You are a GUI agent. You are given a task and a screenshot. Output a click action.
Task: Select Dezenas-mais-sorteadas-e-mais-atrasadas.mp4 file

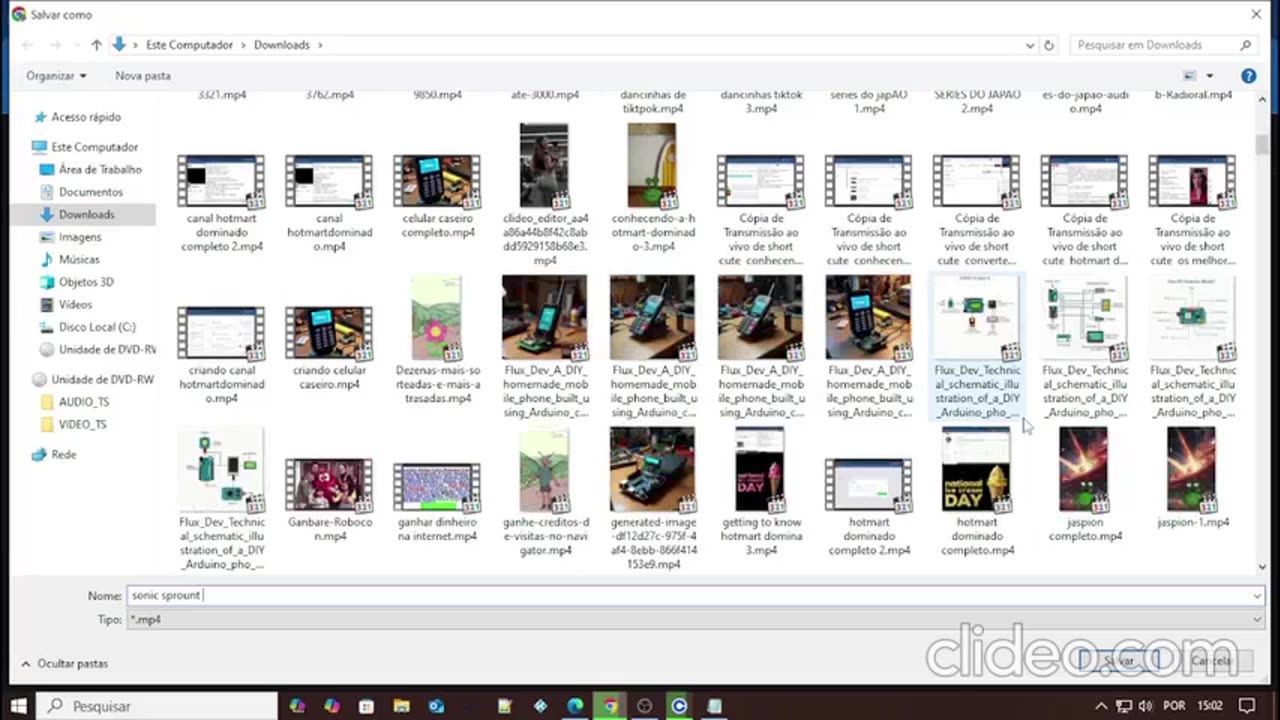pos(437,341)
